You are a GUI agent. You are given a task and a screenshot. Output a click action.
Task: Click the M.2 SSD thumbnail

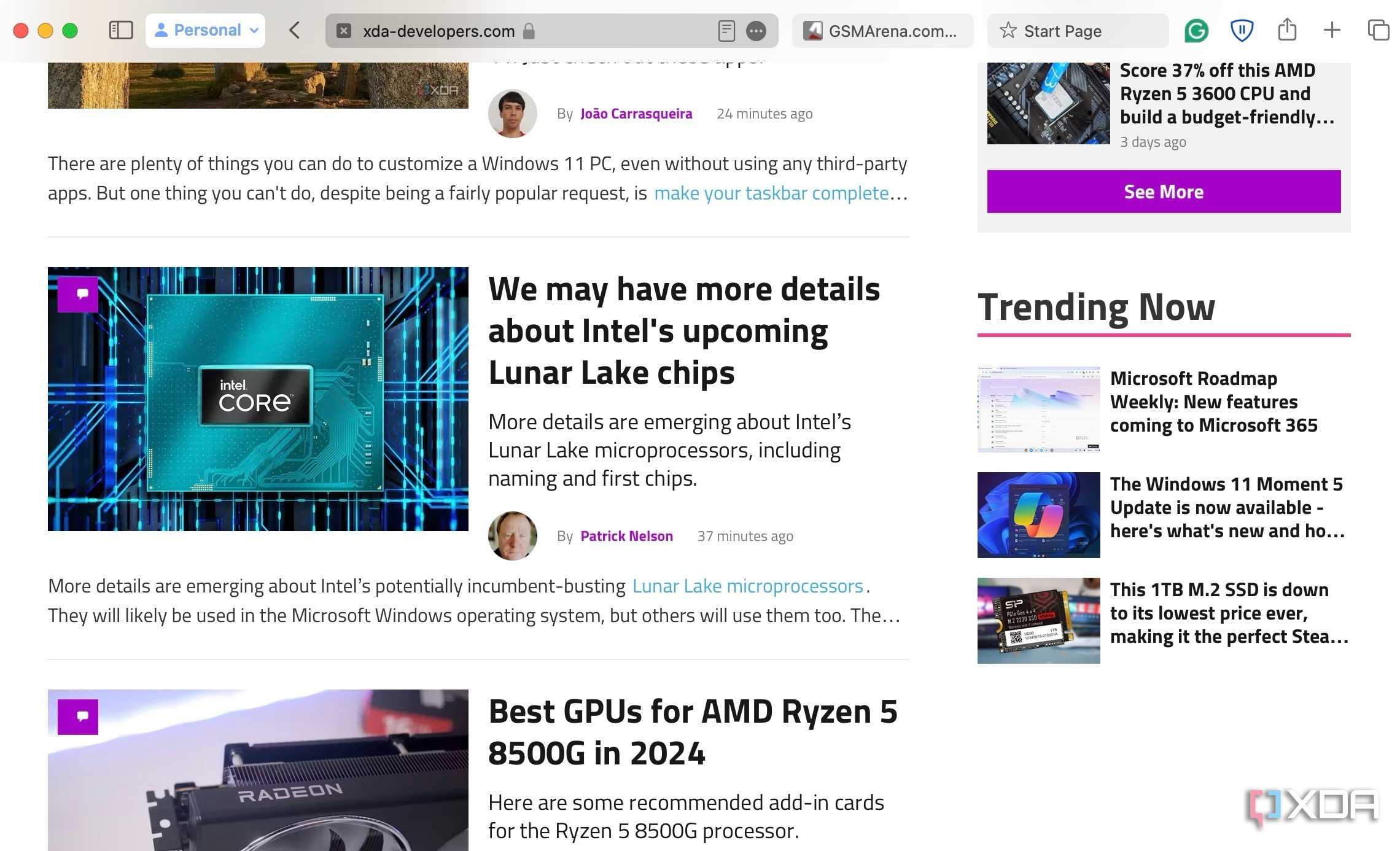point(1038,620)
